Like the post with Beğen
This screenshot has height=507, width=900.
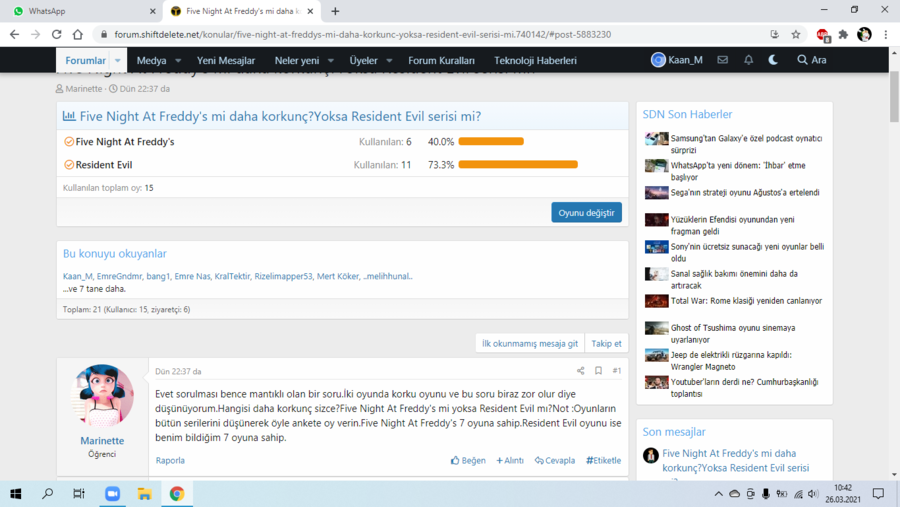point(468,460)
